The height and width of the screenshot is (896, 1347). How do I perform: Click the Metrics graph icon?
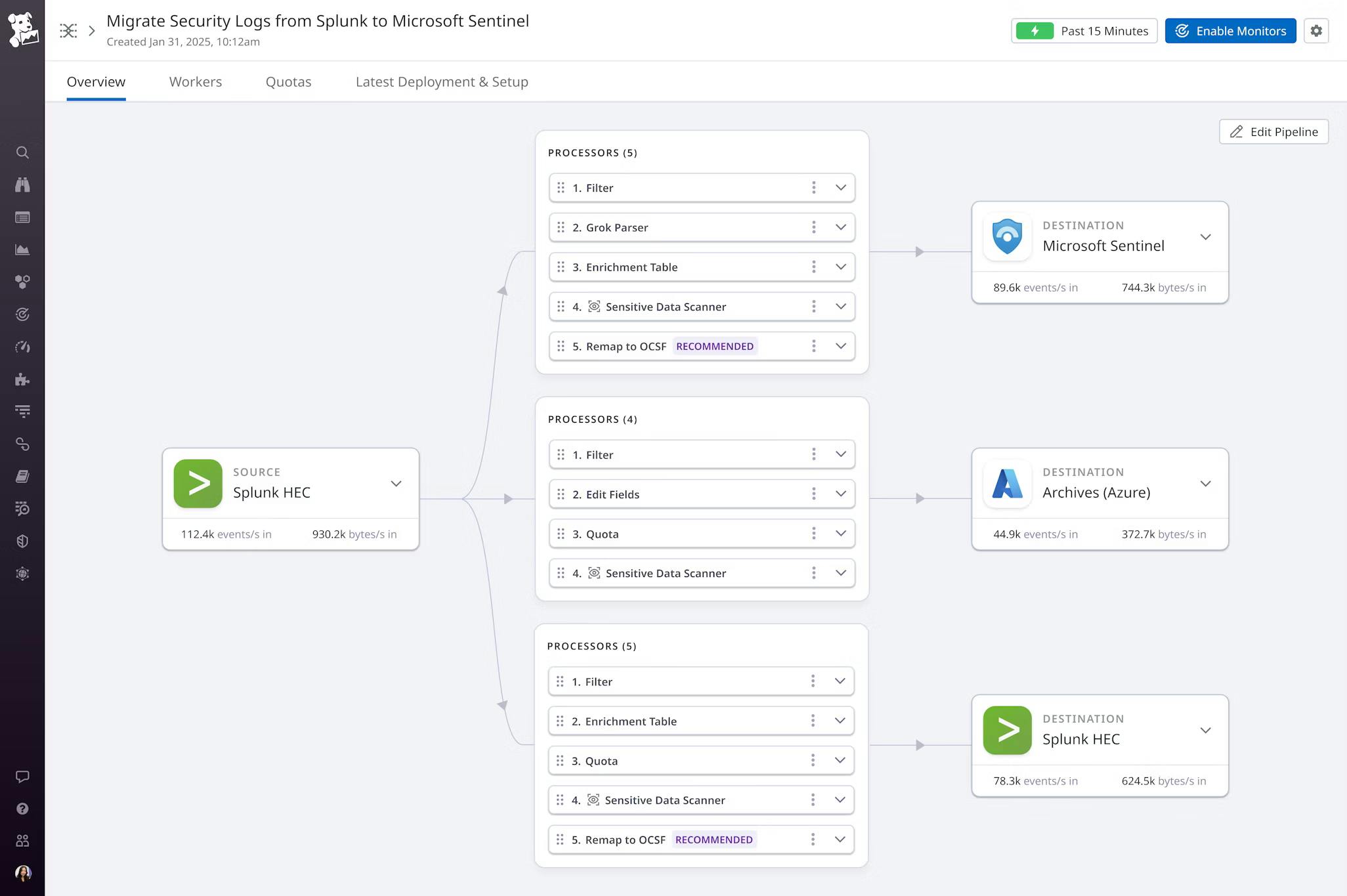pos(22,249)
